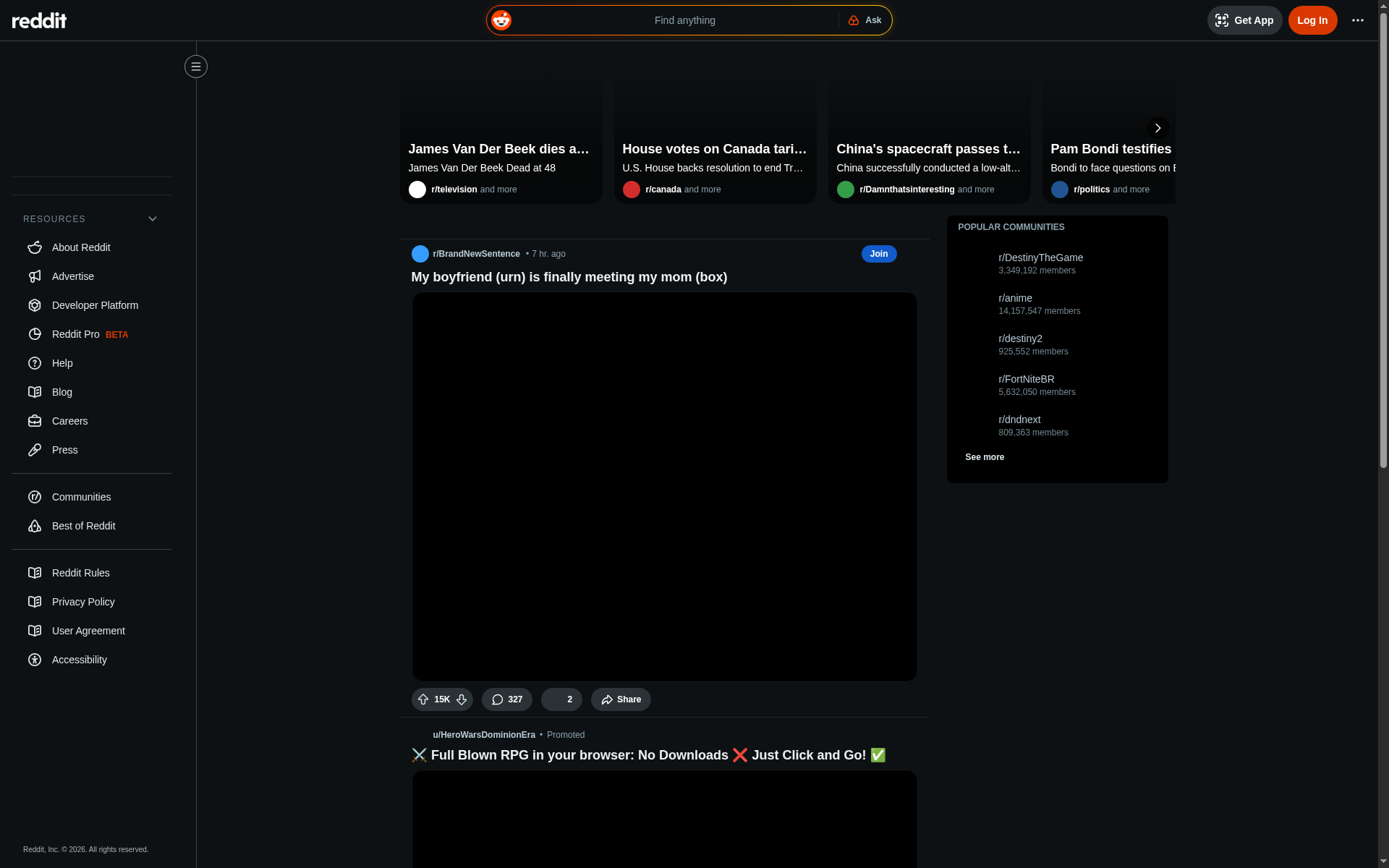Click the Find anything search field
This screenshot has height=868, width=1389.
click(x=684, y=20)
